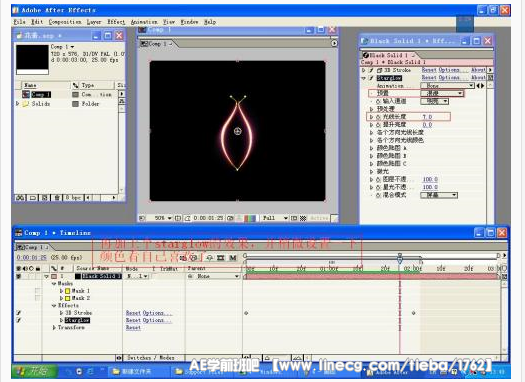
Task: Click the timeline current time 0:00:01:25
Action: [32, 257]
